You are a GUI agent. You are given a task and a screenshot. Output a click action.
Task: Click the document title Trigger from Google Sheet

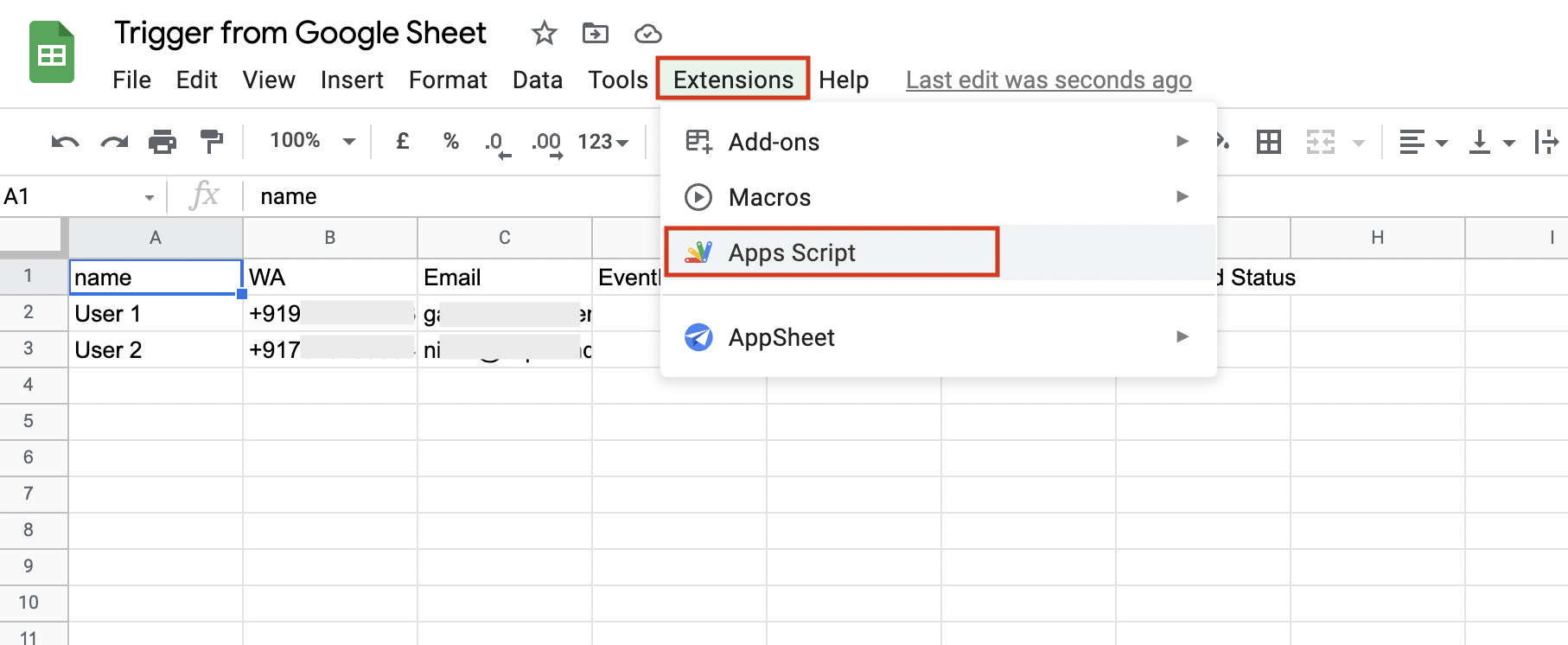point(300,33)
